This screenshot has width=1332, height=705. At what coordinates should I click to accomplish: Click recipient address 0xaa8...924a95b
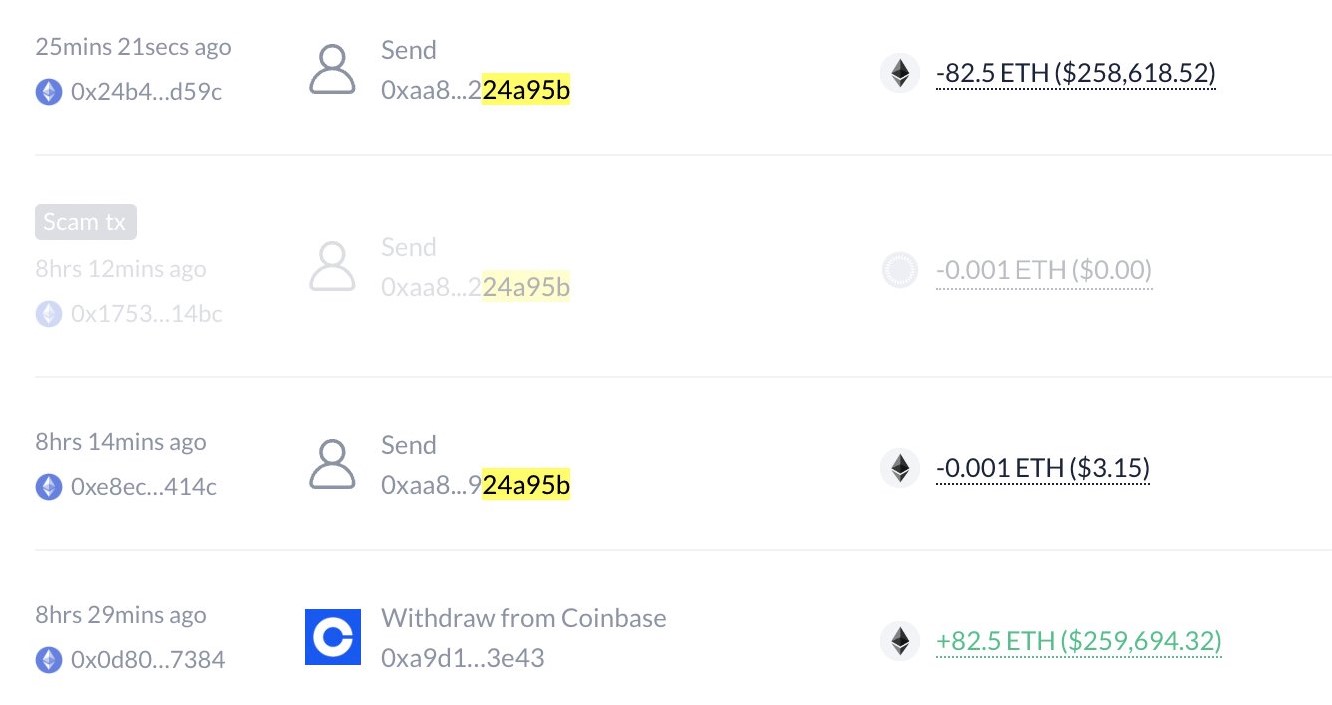point(476,485)
